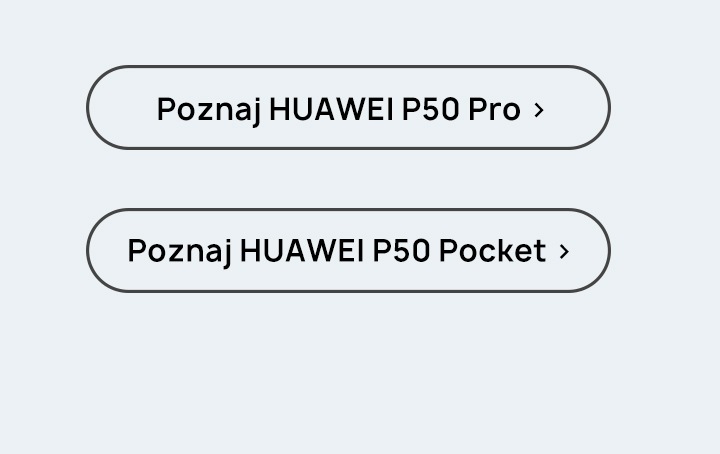Click the word Pocket in the bottom button

pos(493,251)
